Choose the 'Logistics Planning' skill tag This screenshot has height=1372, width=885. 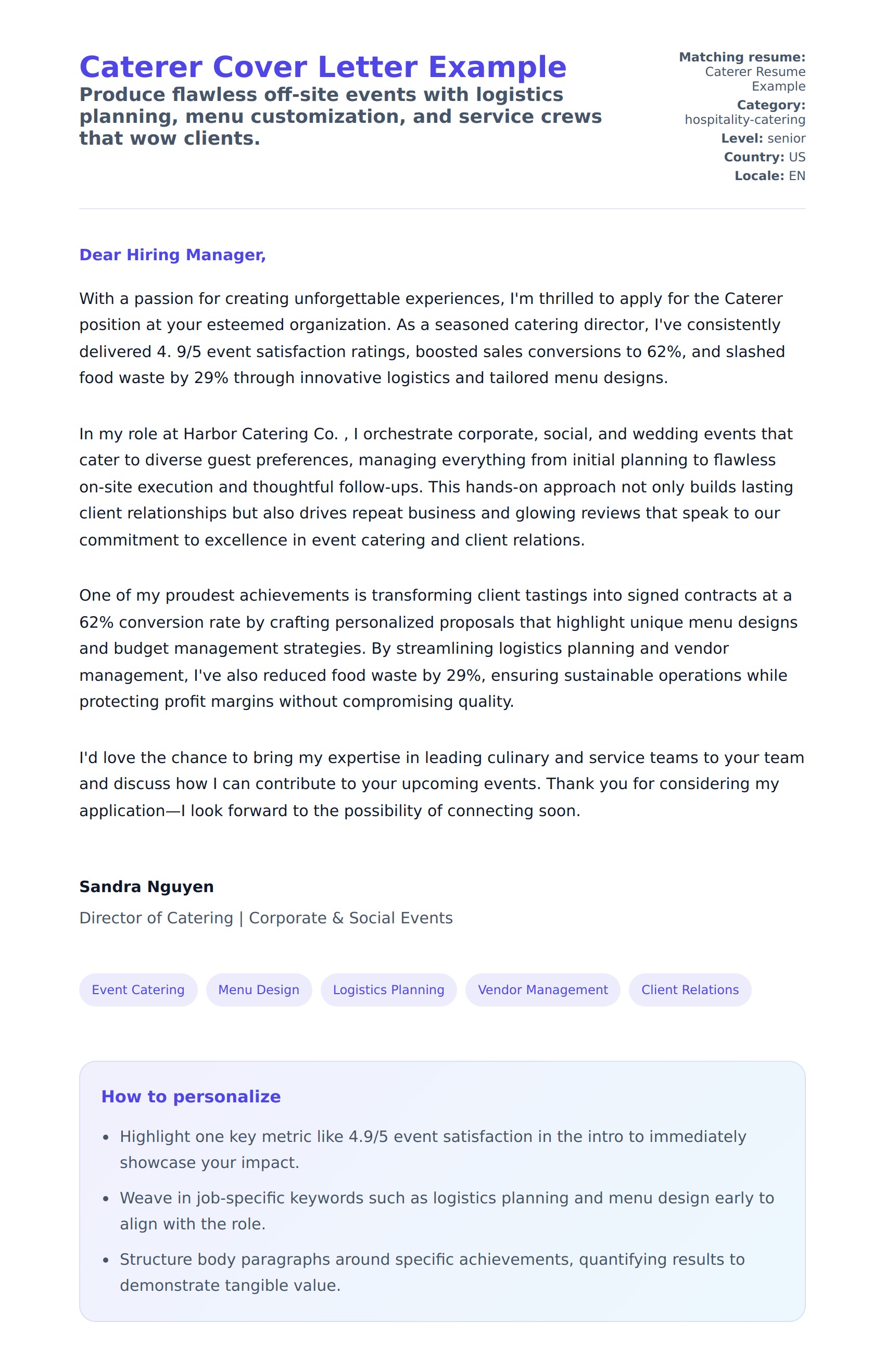(388, 990)
